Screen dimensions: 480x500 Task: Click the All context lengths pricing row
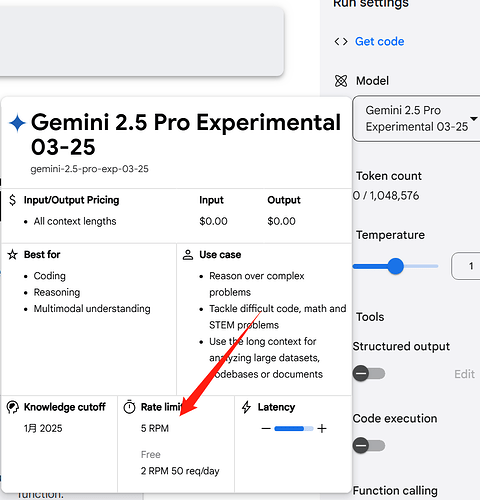tap(75, 221)
